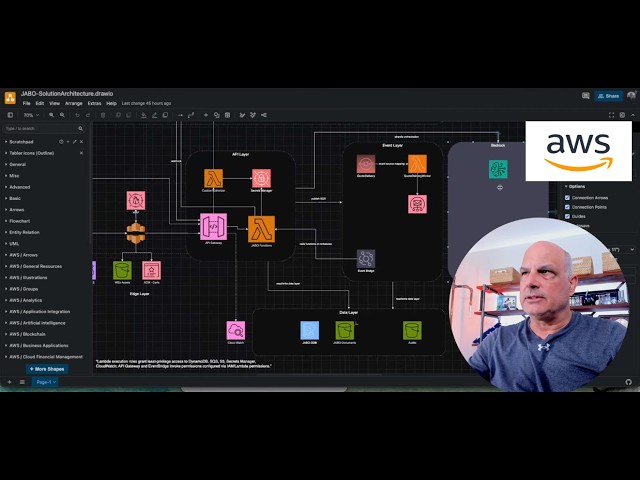
Task: Click the add page plus icon
Action: pyautogui.click(x=9, y=382)
